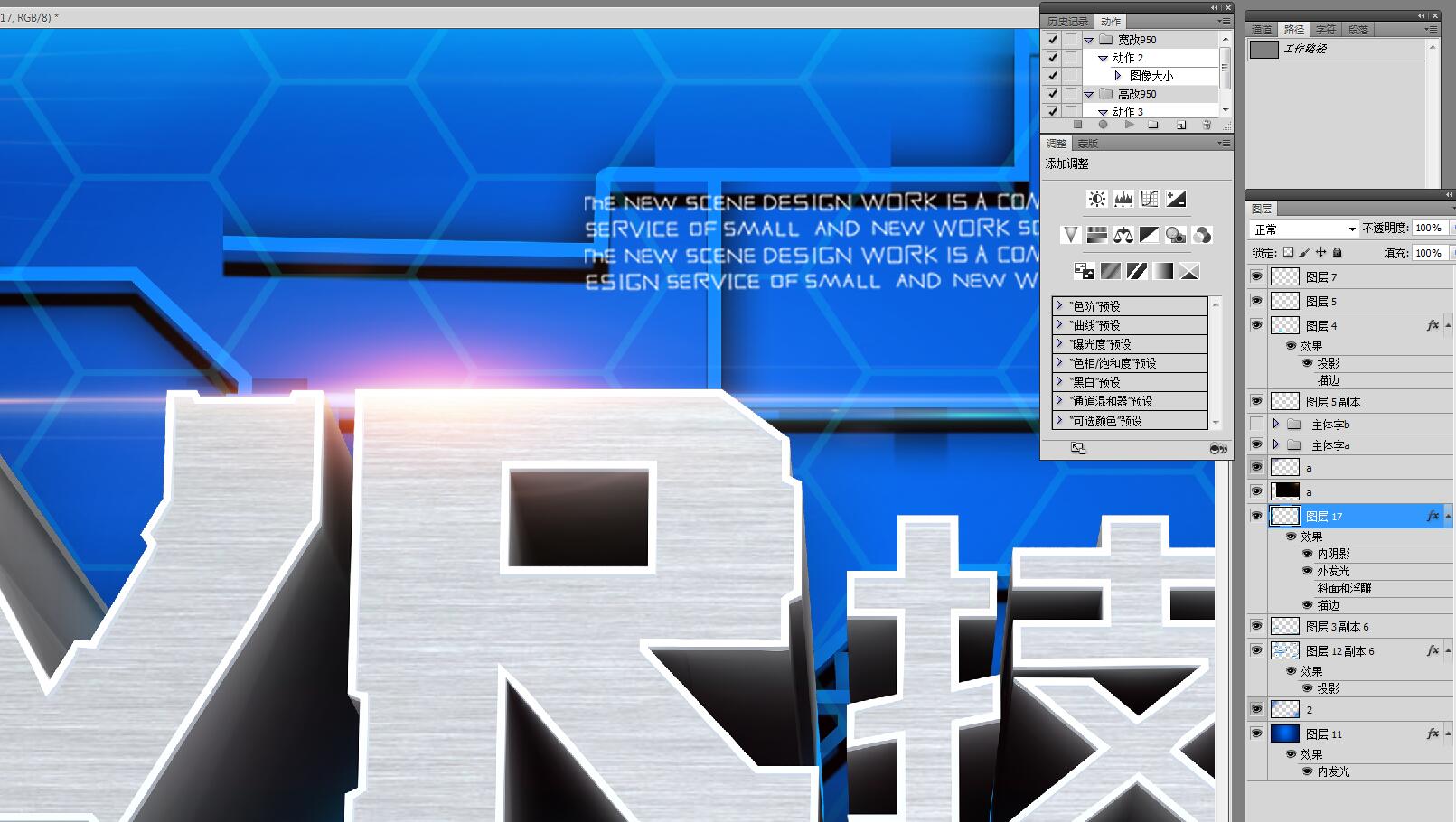
Task: Add a Black & White adjustment
Action: (x=1150, y=235)
